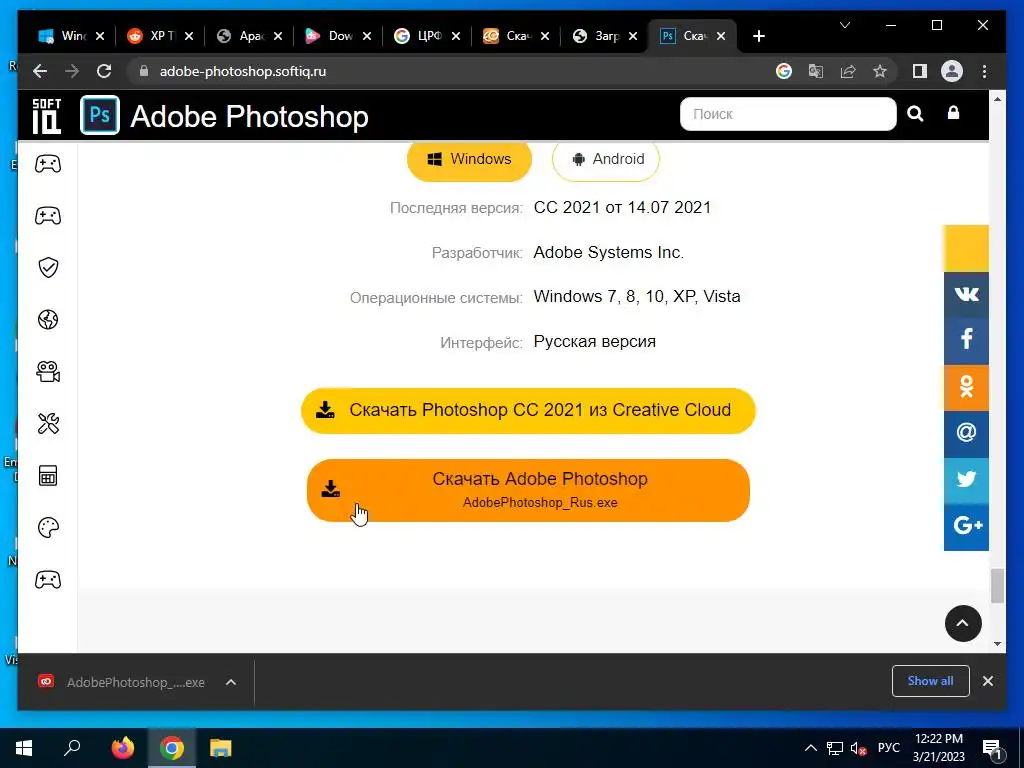The image size is (1024, 768).
Task: Open Chrome side panel icon
Action: click(920, 71)
